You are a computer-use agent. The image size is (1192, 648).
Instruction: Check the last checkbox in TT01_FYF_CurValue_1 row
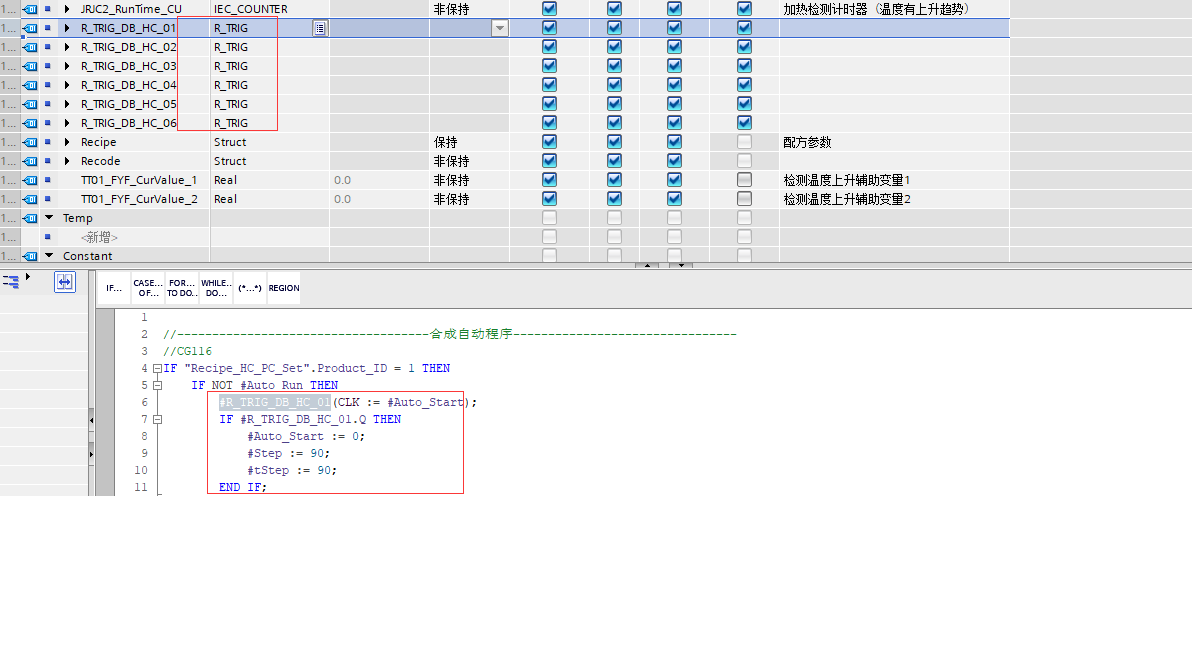pos(744,180)
